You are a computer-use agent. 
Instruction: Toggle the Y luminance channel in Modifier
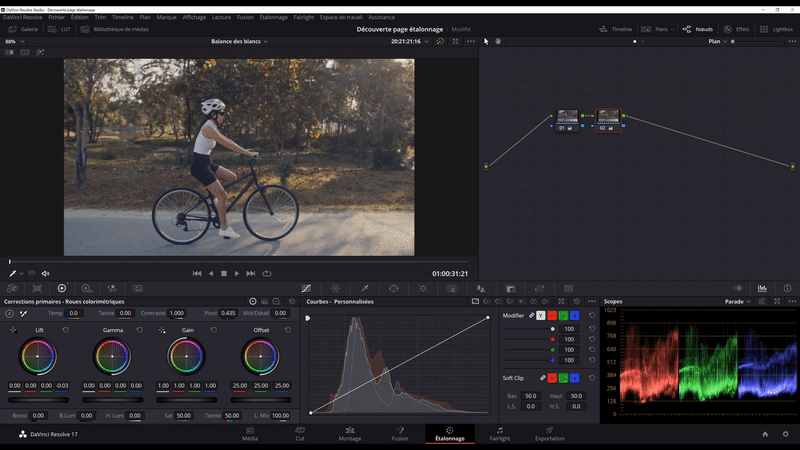(x=541, y=315)
